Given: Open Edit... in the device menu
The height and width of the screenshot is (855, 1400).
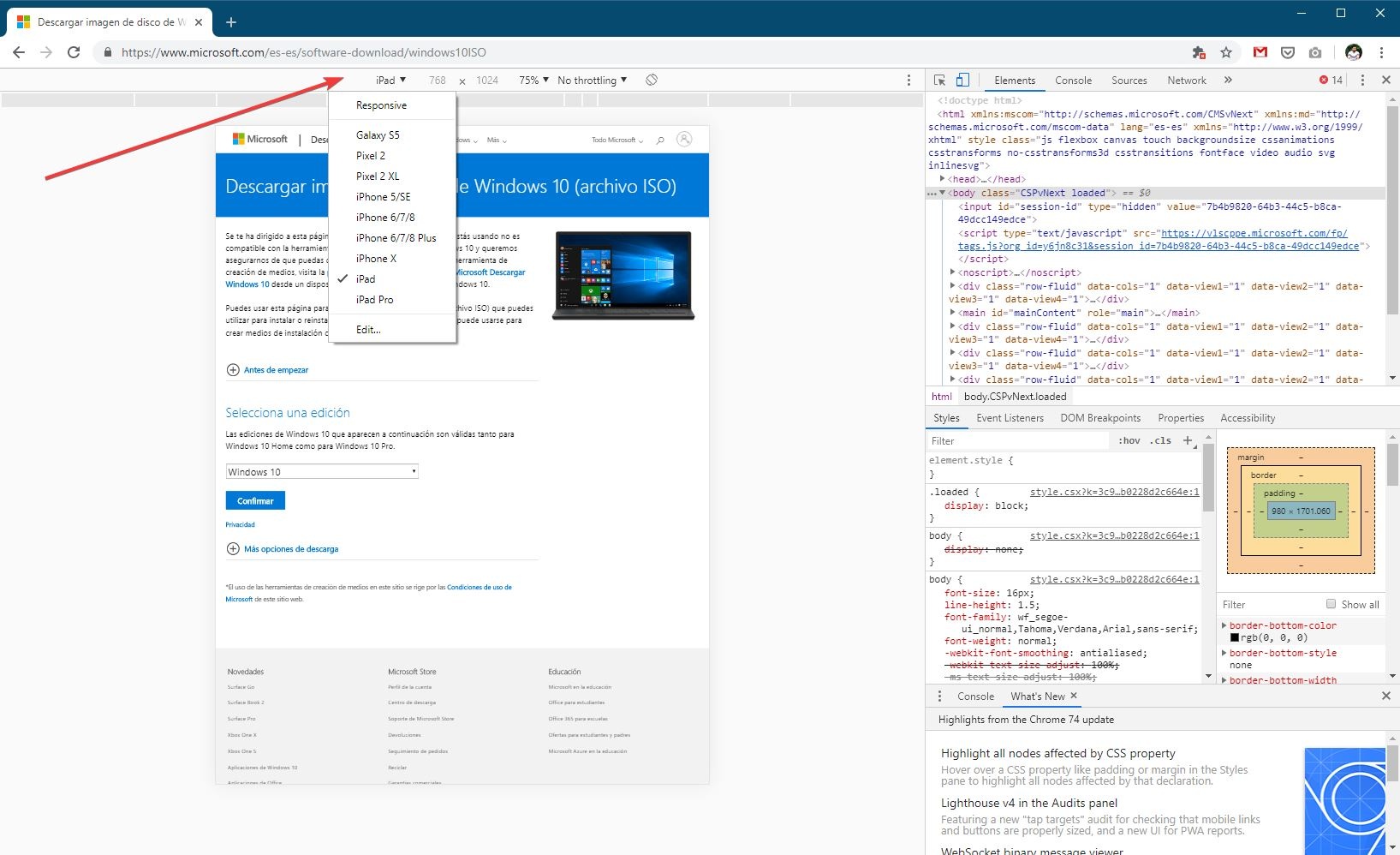Looking at the screenshot, I should pos(392,329).
